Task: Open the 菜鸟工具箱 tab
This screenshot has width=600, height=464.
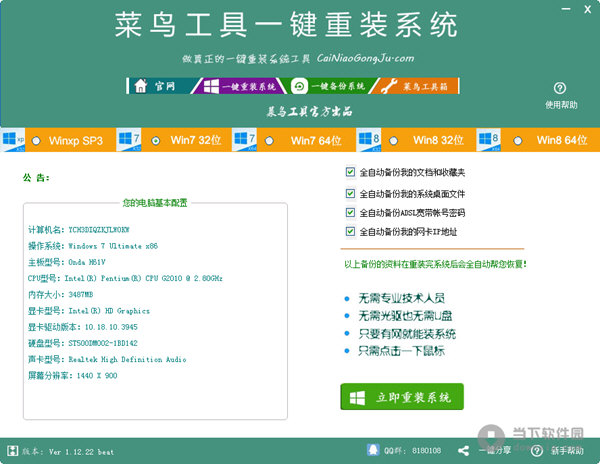Action: (x=415, y=86)
